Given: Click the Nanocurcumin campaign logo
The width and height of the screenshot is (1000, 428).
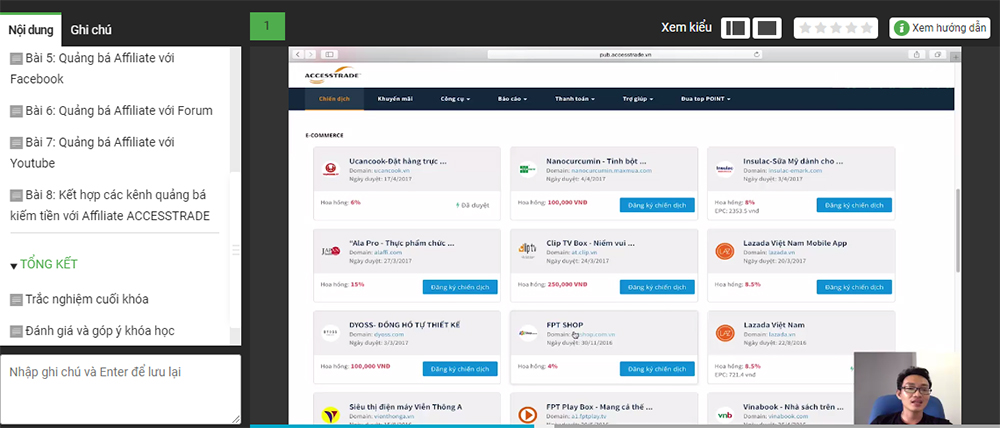Looking at the screenshot, I should [x=527, y=169].
